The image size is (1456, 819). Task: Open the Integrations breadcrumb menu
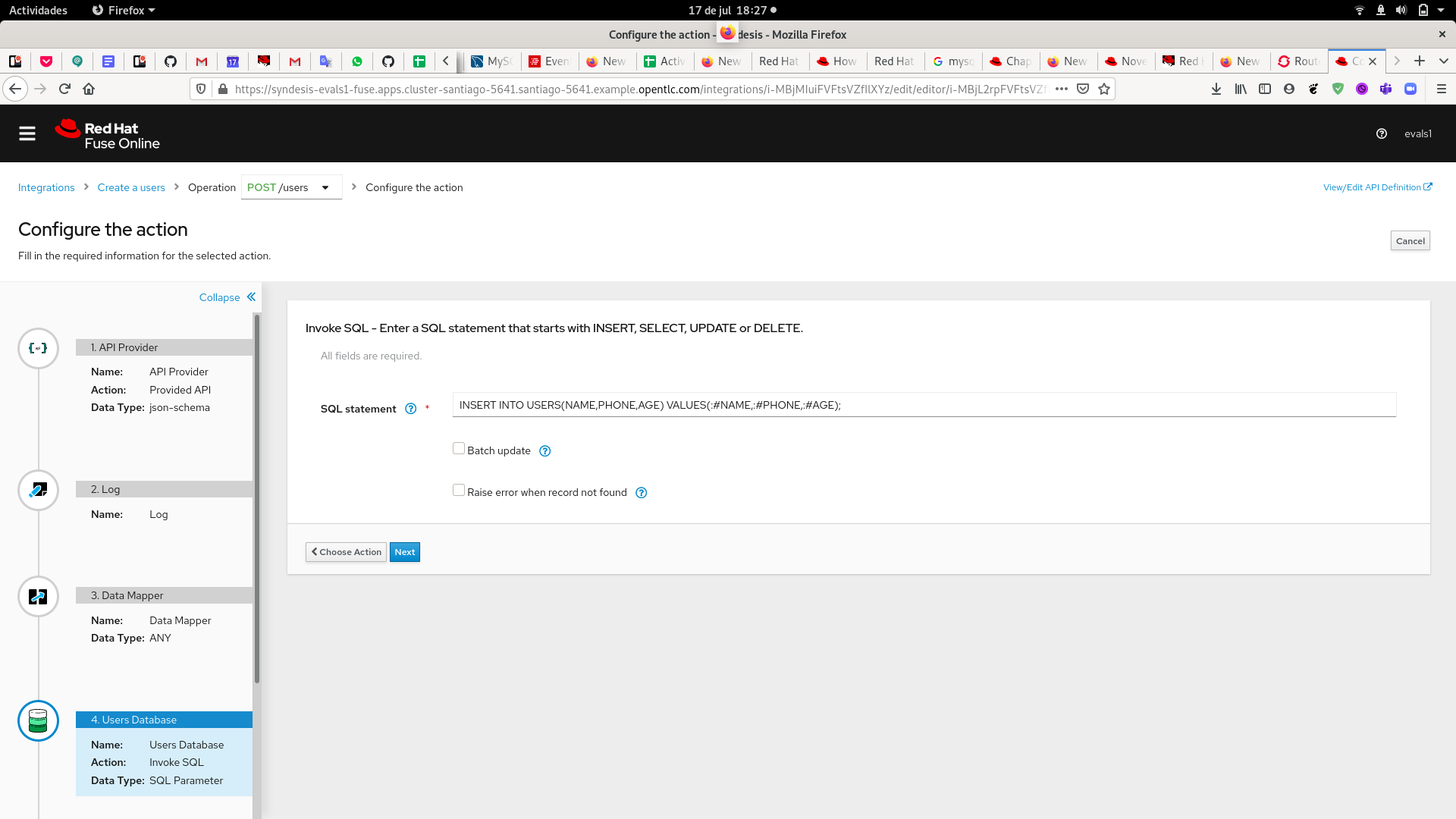(x=47, y=188)
